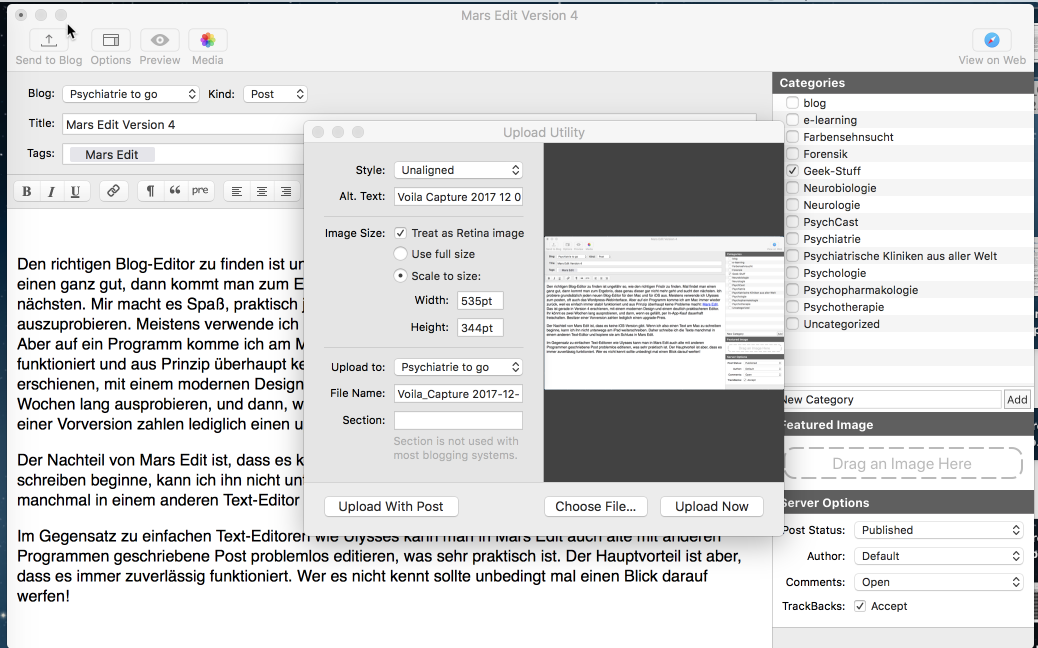
Task: Click the Width input field
Action: coord(480,300)
